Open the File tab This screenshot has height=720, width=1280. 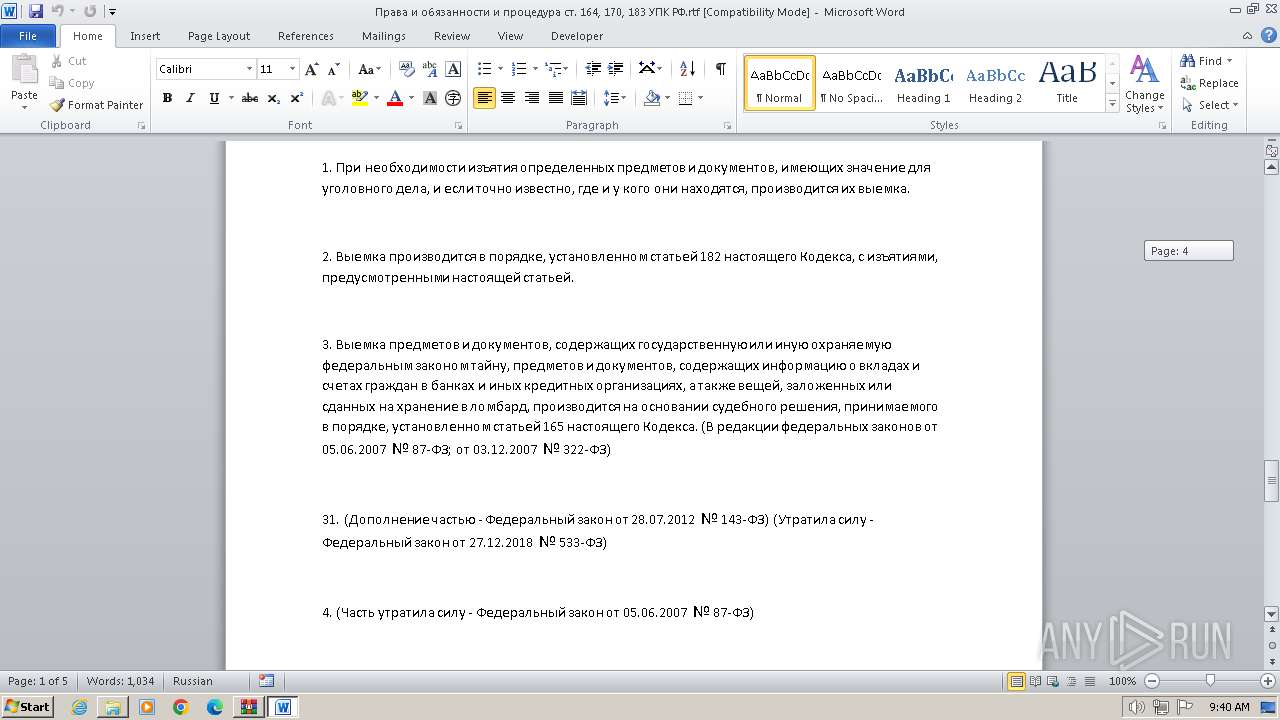click(28, 36)
